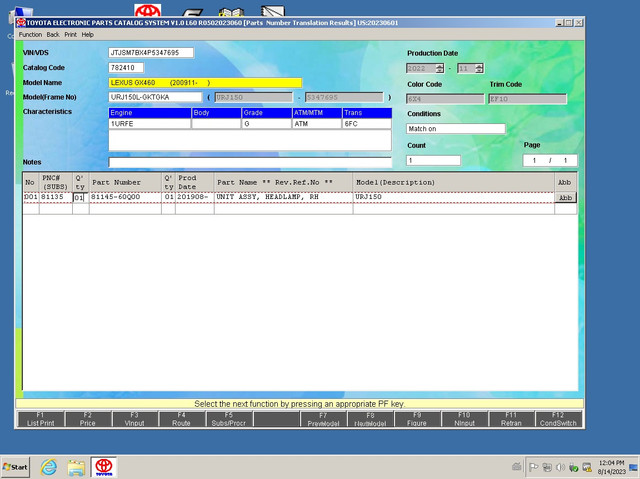Click the Abb button in row 001
640x479 pixels.
pyautogui.click(x=565, y=197)
